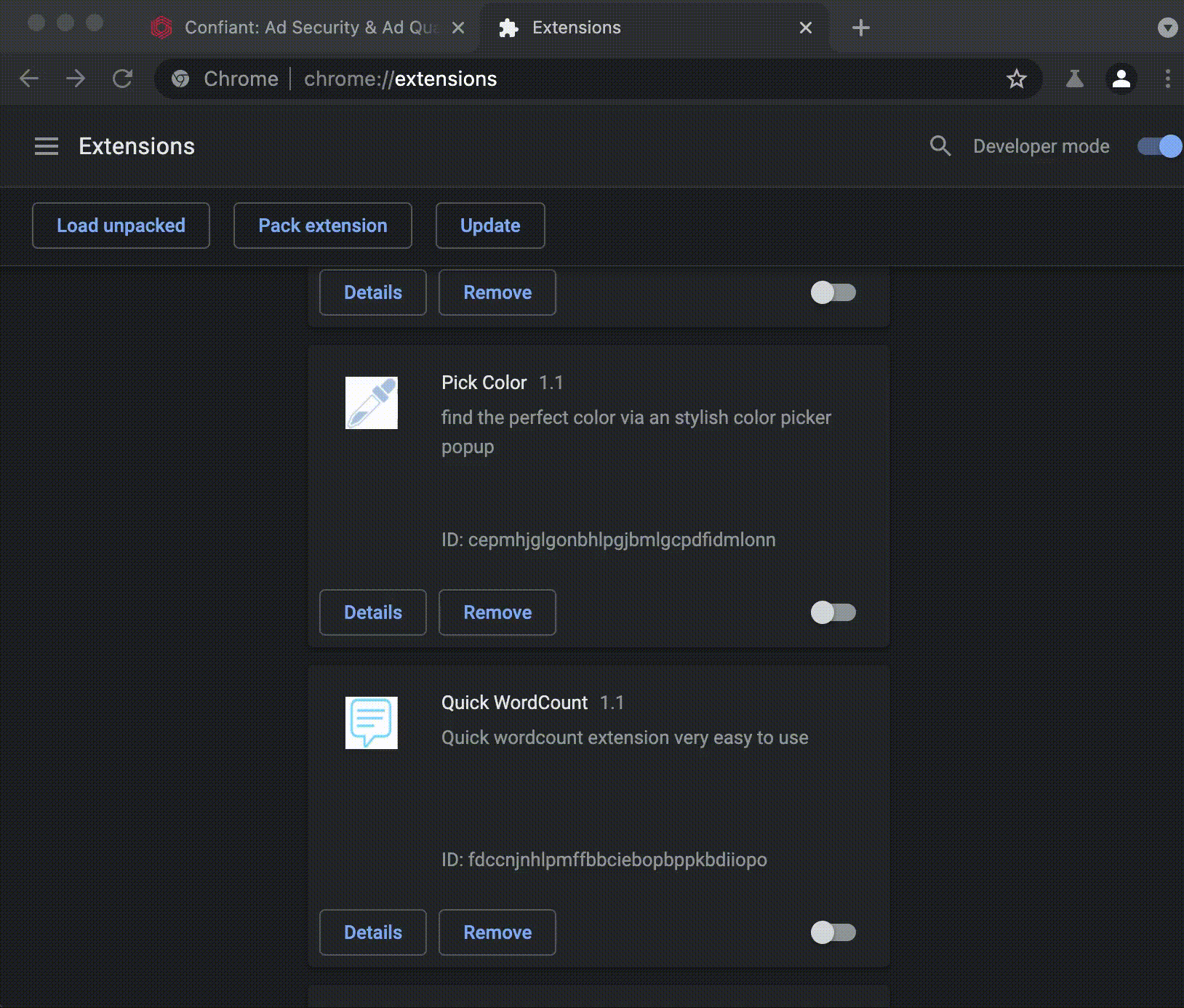Open Details for Pick Color
This screenshot has width=1184, height=1008.
(x=373, y=612)
